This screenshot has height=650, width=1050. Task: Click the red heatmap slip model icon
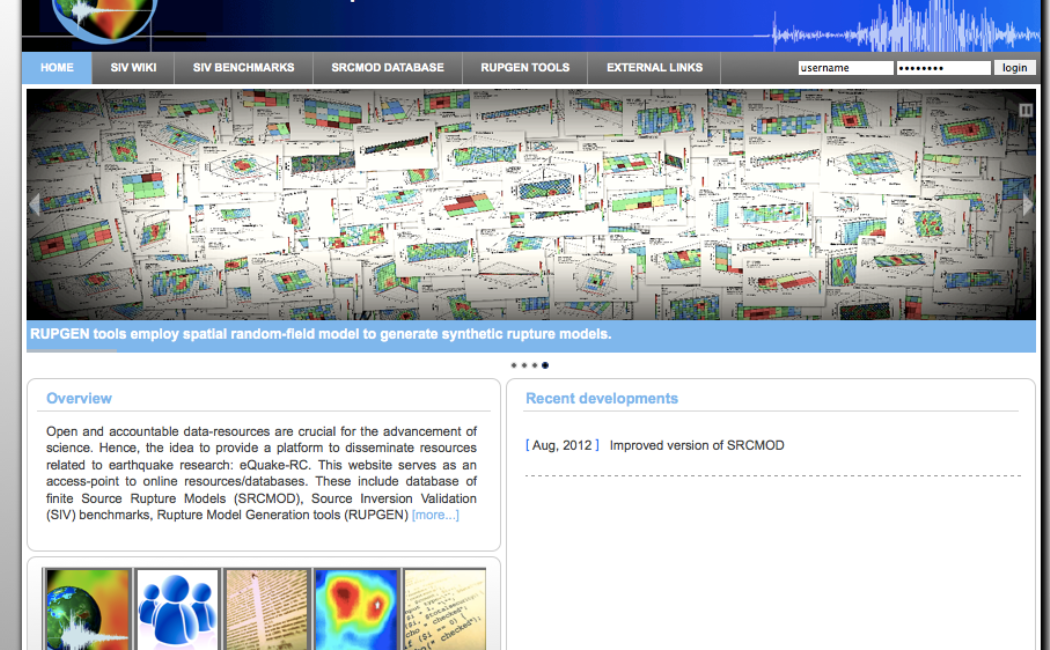[x=356, y=609]
